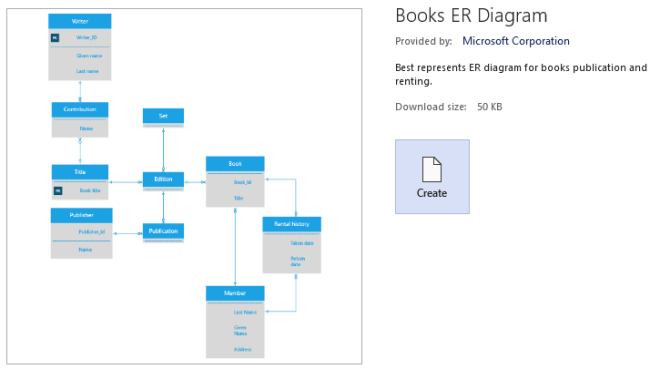
Task: Click the Member entity header in preview
Action: (235, 293)
